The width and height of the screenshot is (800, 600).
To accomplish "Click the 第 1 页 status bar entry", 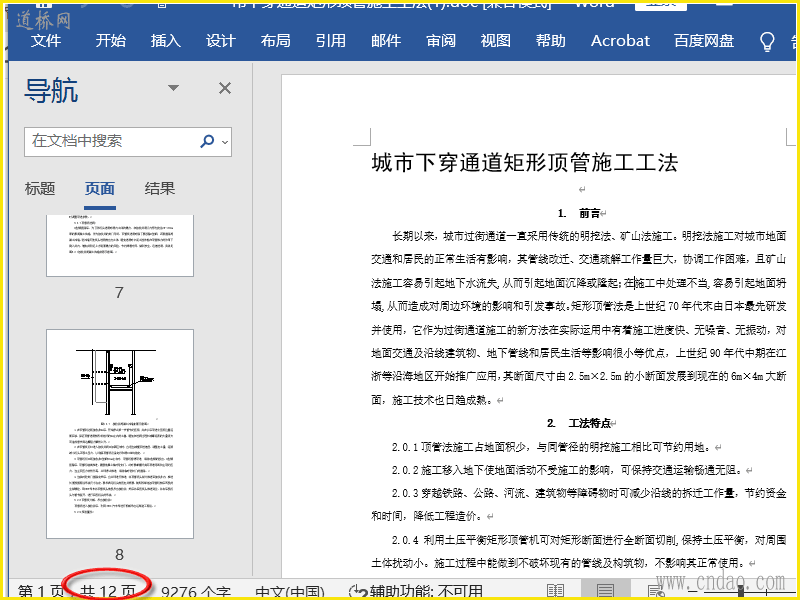I will [x=41, y=592].
